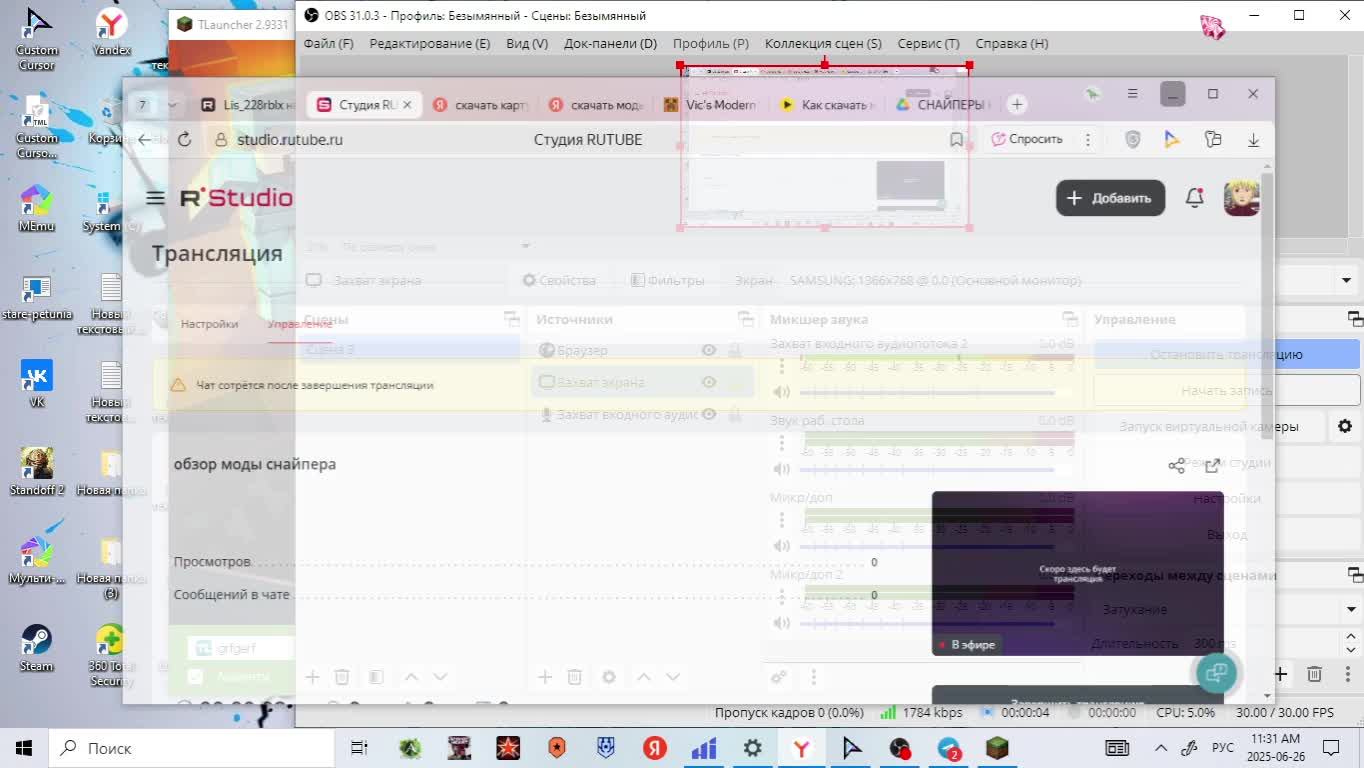Viewport: 1364px width, 768px height.
Task: Open OBS source properties gear in Источники toolbar
Action: click(608, 677)
